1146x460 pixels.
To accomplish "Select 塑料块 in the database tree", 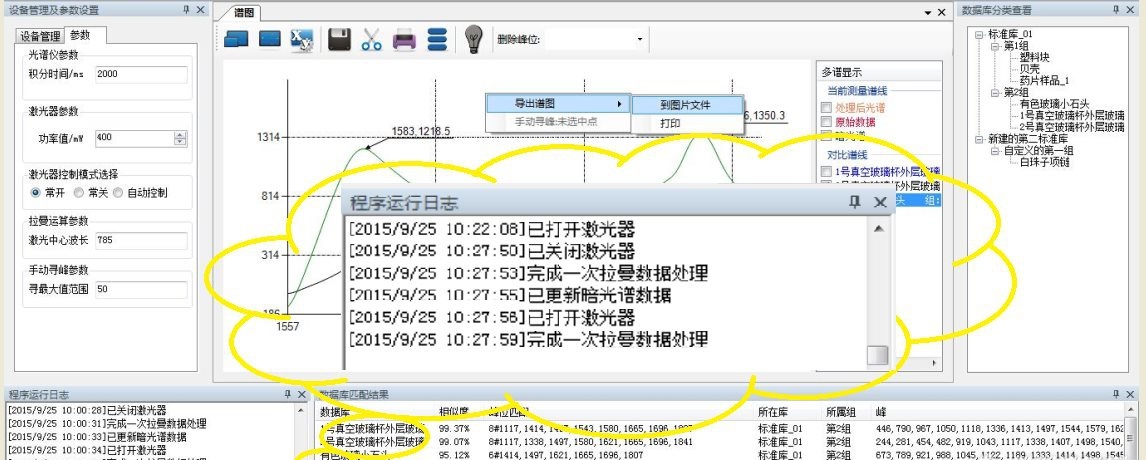I will [1036, 58].
